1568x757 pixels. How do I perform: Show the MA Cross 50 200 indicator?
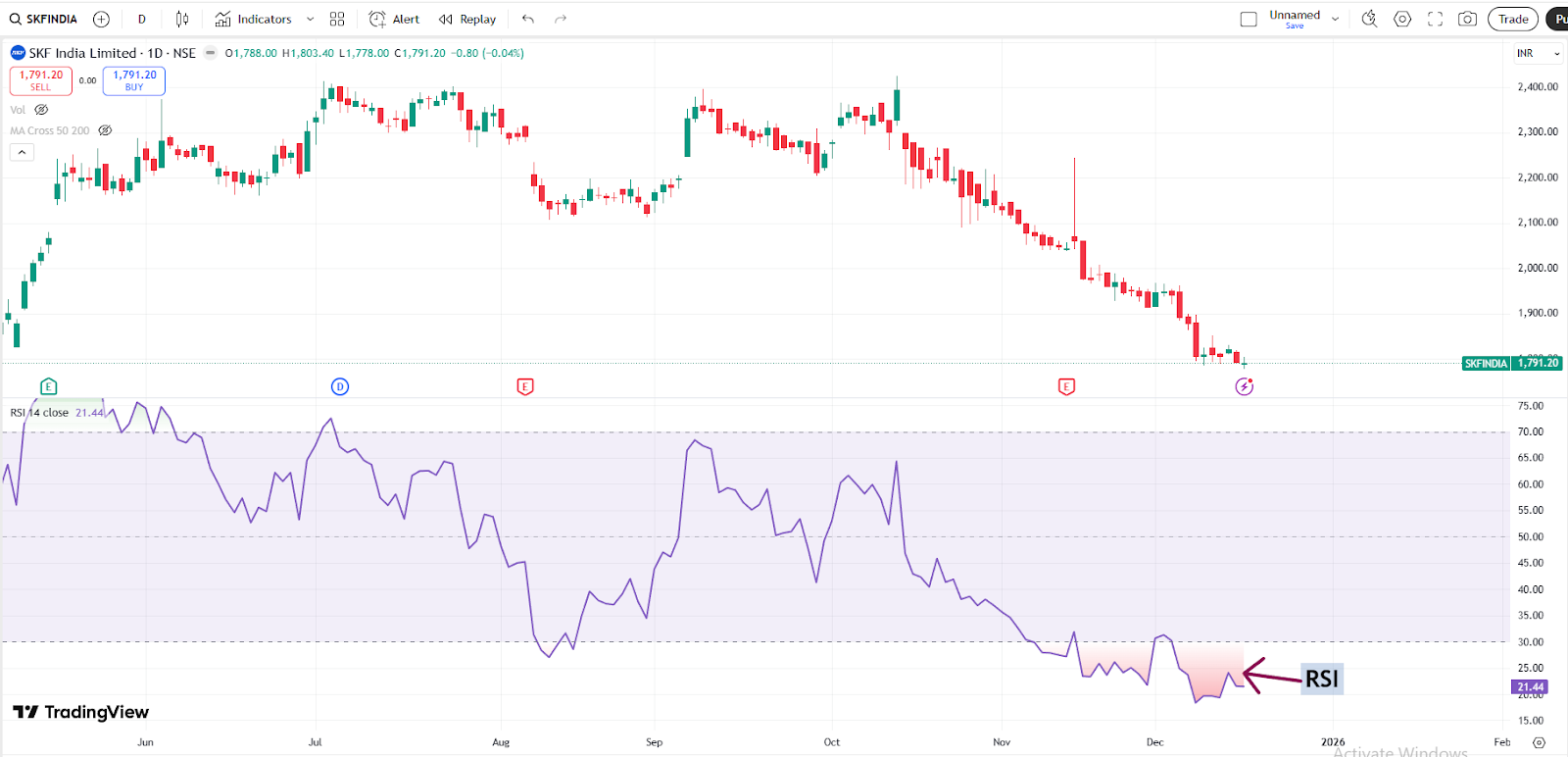click(105, 130)
